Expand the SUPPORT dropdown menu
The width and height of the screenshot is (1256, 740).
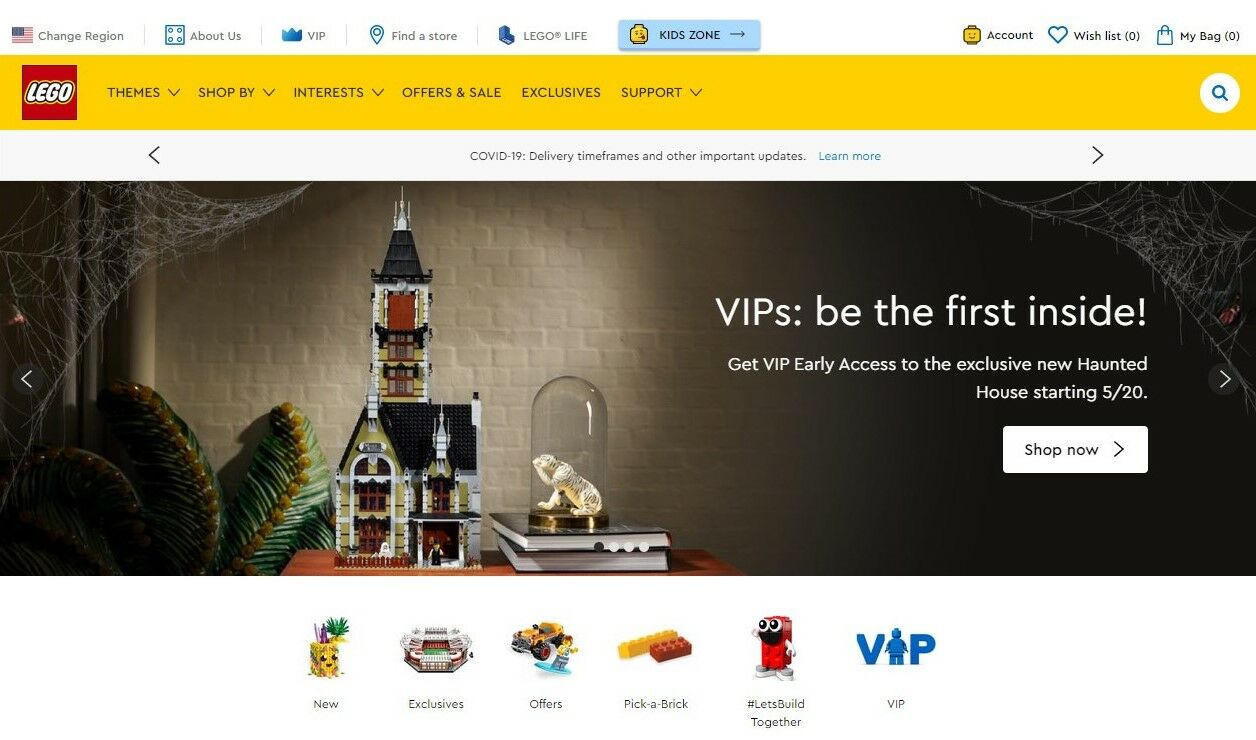tap(661, 92)
